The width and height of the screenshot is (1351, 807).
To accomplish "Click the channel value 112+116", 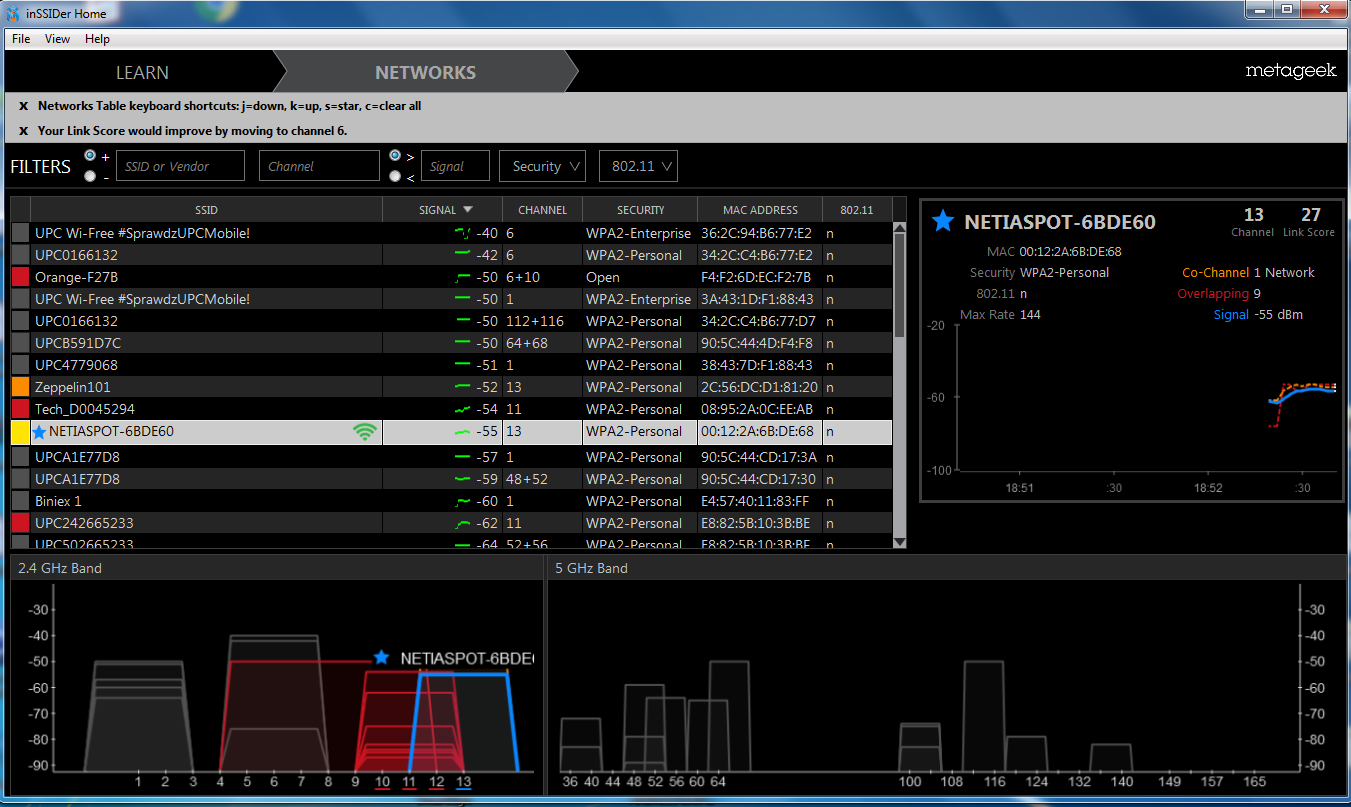I will click(x=535, y=321).
